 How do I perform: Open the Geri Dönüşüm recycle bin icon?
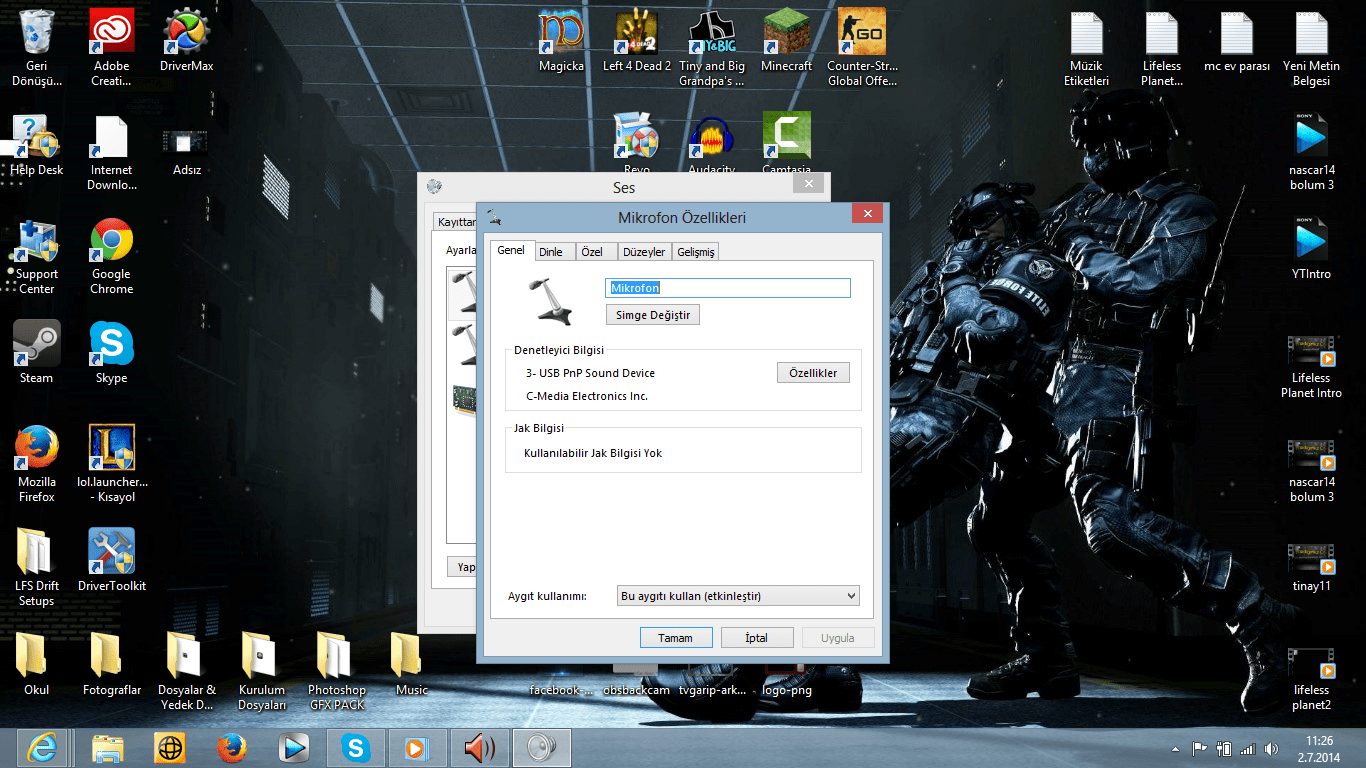click(37, 47)
